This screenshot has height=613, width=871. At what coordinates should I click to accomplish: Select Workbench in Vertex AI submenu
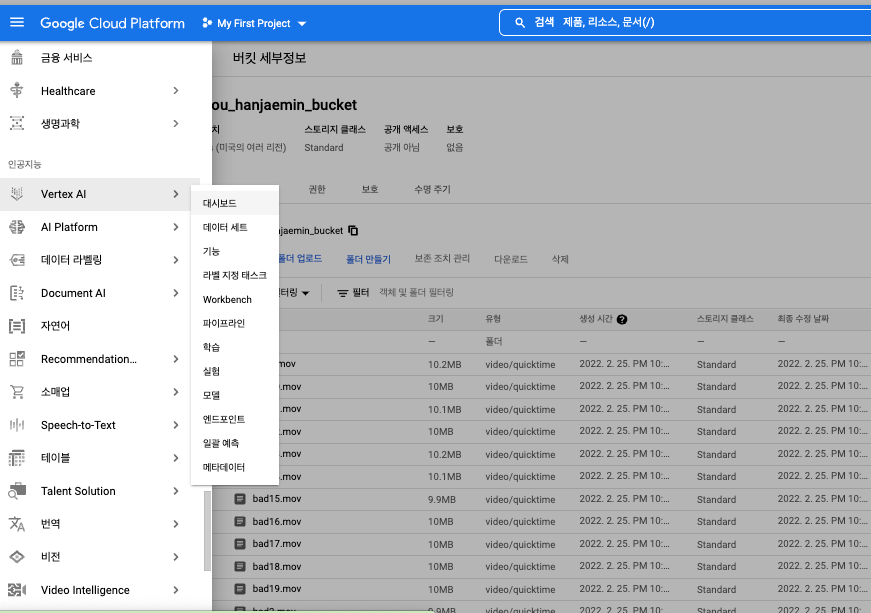[234, 299]
